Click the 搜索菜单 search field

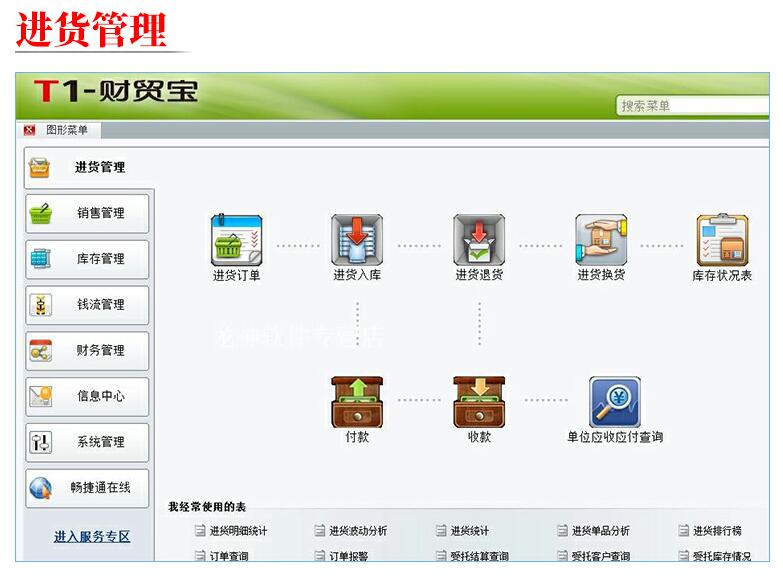pos(693,105)
